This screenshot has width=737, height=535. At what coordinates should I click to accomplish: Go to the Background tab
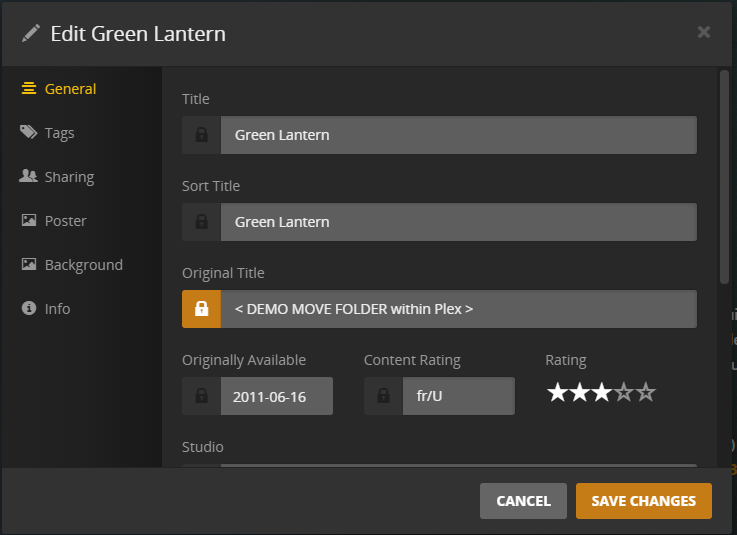[x=71, y=265]
